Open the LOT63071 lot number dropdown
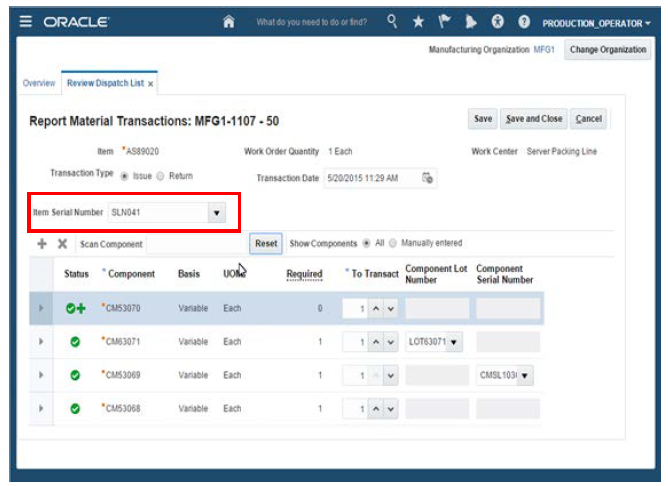Viewport: 668px width, 486px height. [x=454, y=342]
